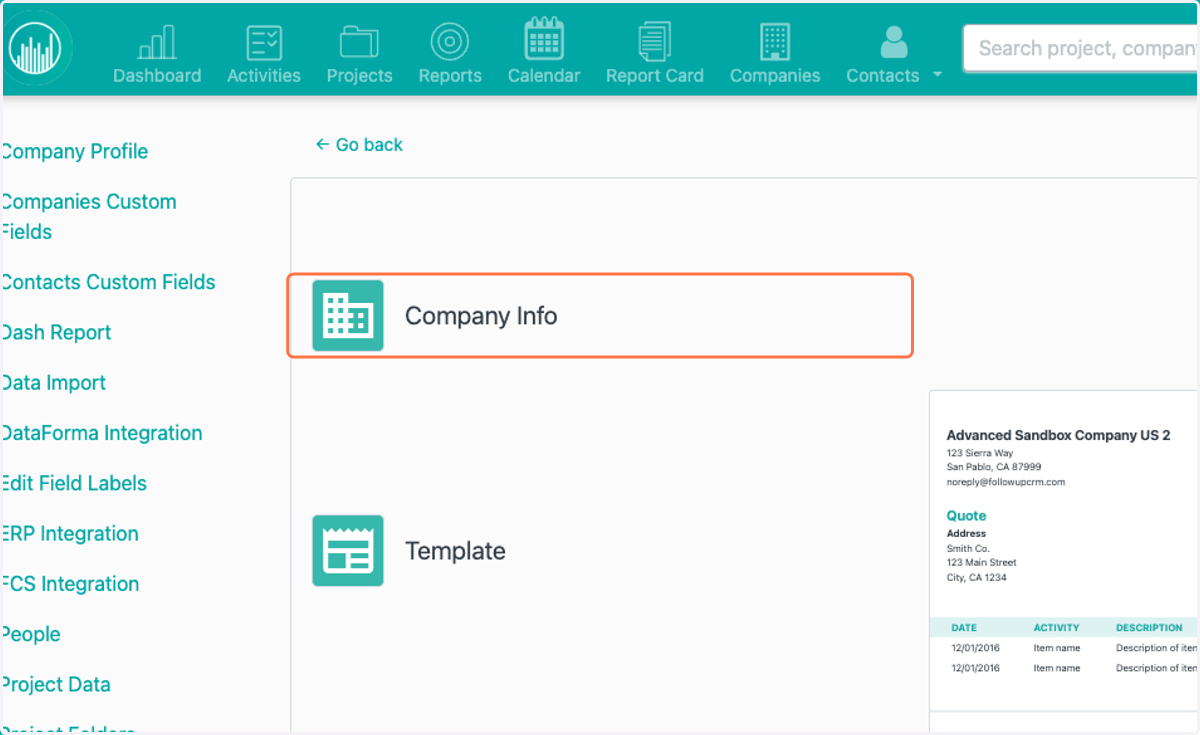This screenshot has height=735, width=1200.
Task: Select the Report Card label in navbar
Action: click(x=655, y=76)
